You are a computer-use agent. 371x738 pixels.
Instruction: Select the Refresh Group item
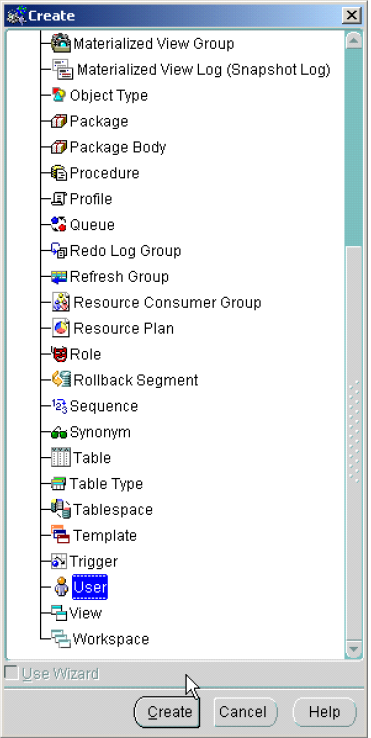(x=119, y=276)
